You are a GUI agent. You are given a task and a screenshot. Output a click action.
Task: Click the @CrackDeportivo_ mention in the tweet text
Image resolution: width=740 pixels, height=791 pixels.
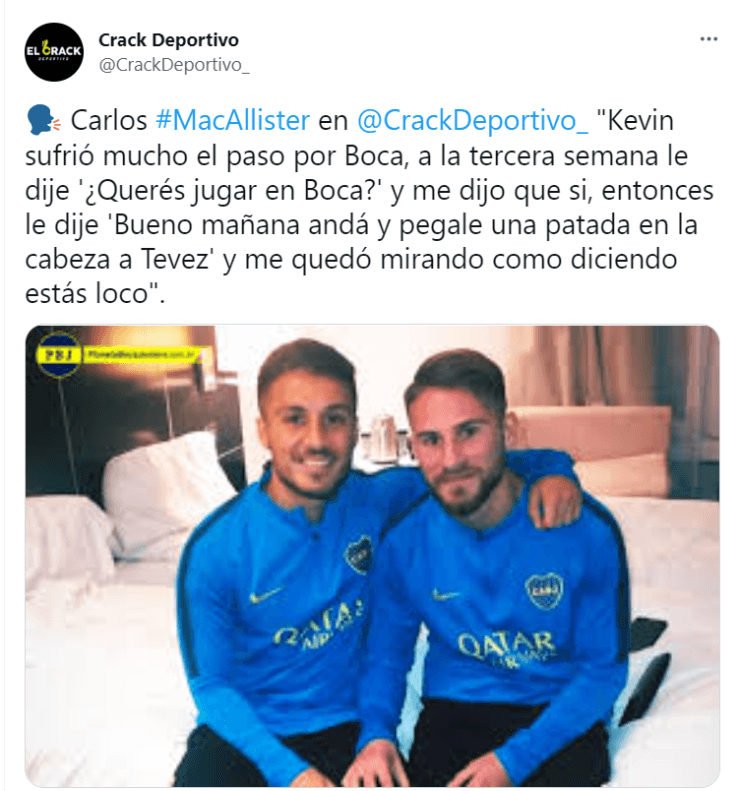pos(472,121)
